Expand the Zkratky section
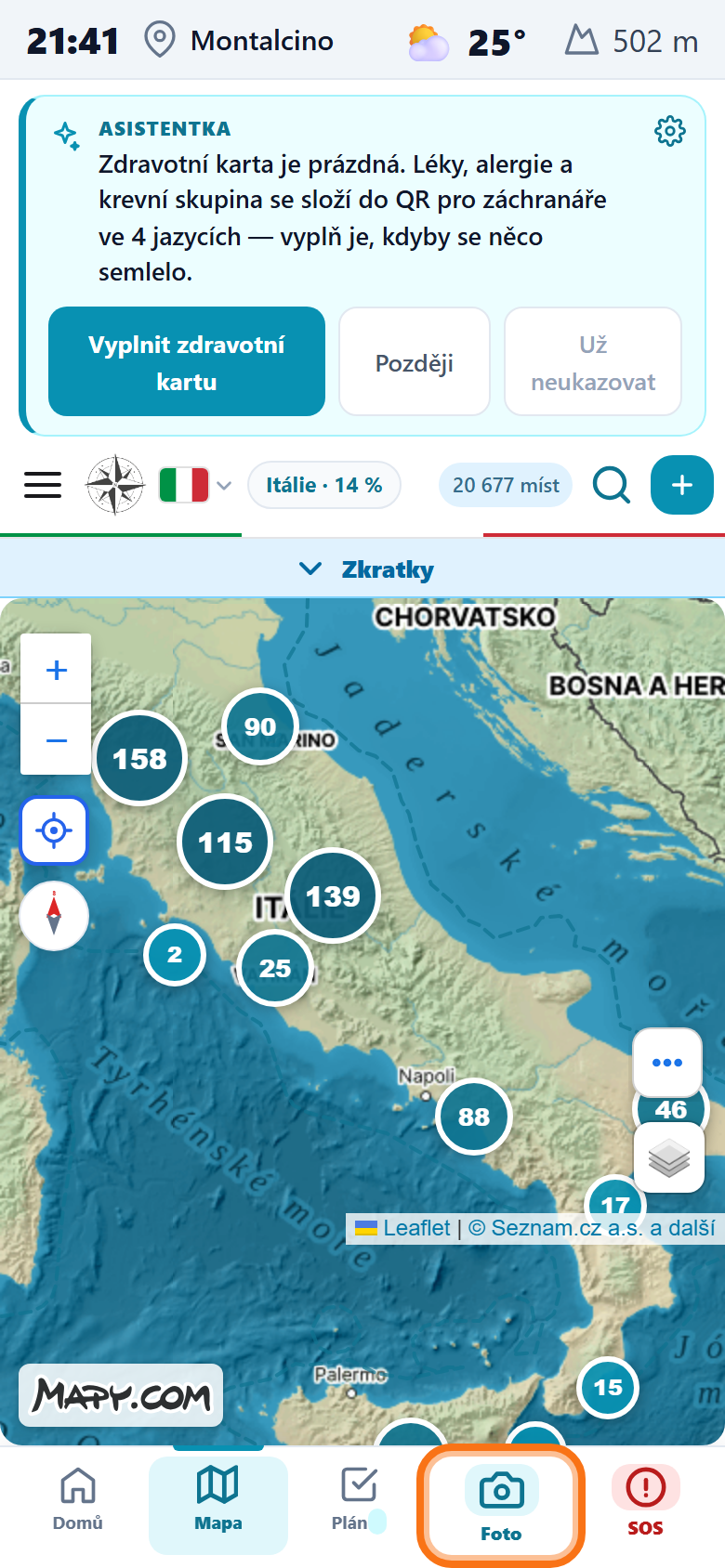The width and height of the screenshot is (725, 1568). 362,569
